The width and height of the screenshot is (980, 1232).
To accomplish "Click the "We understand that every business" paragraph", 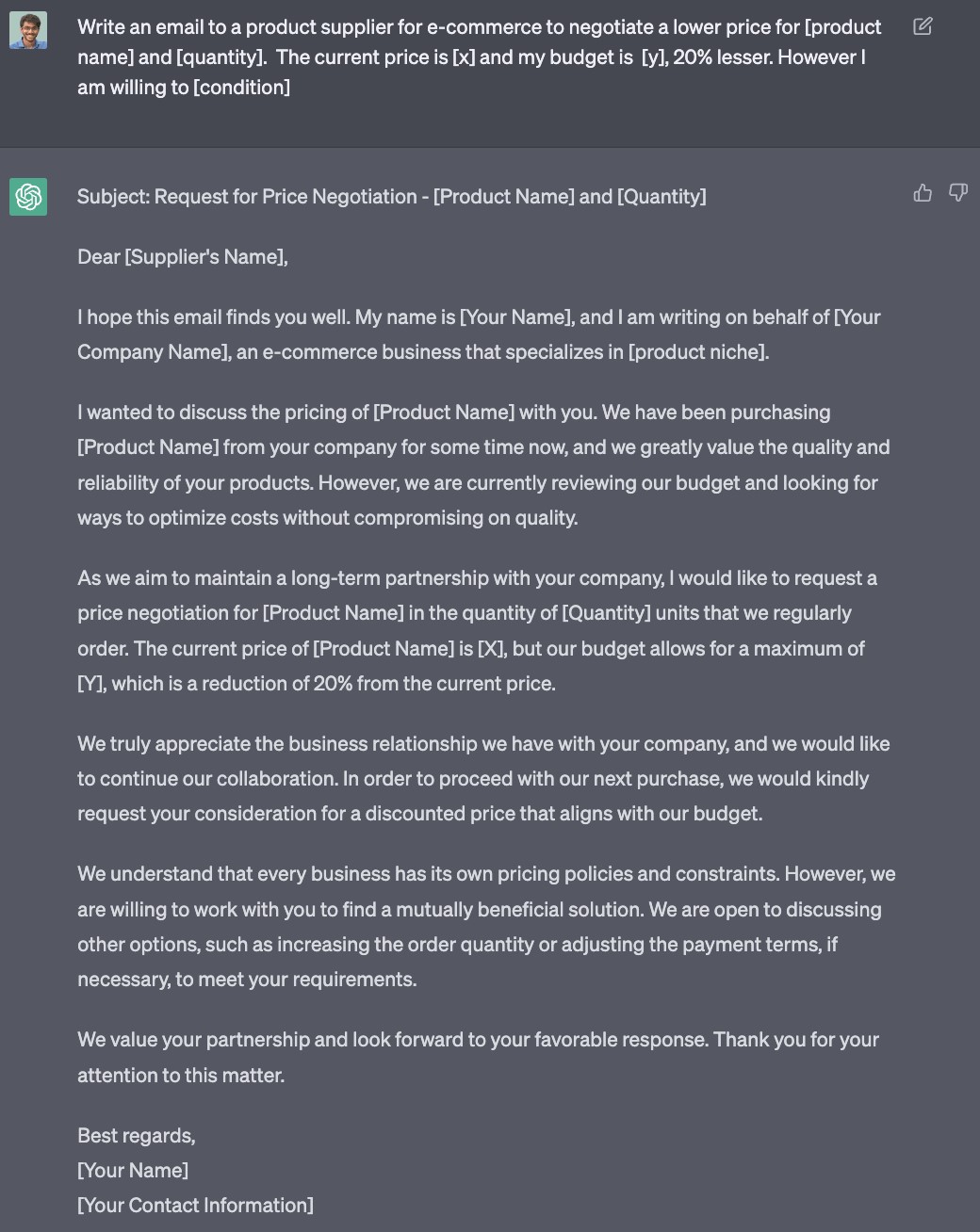I will [485, 927].
